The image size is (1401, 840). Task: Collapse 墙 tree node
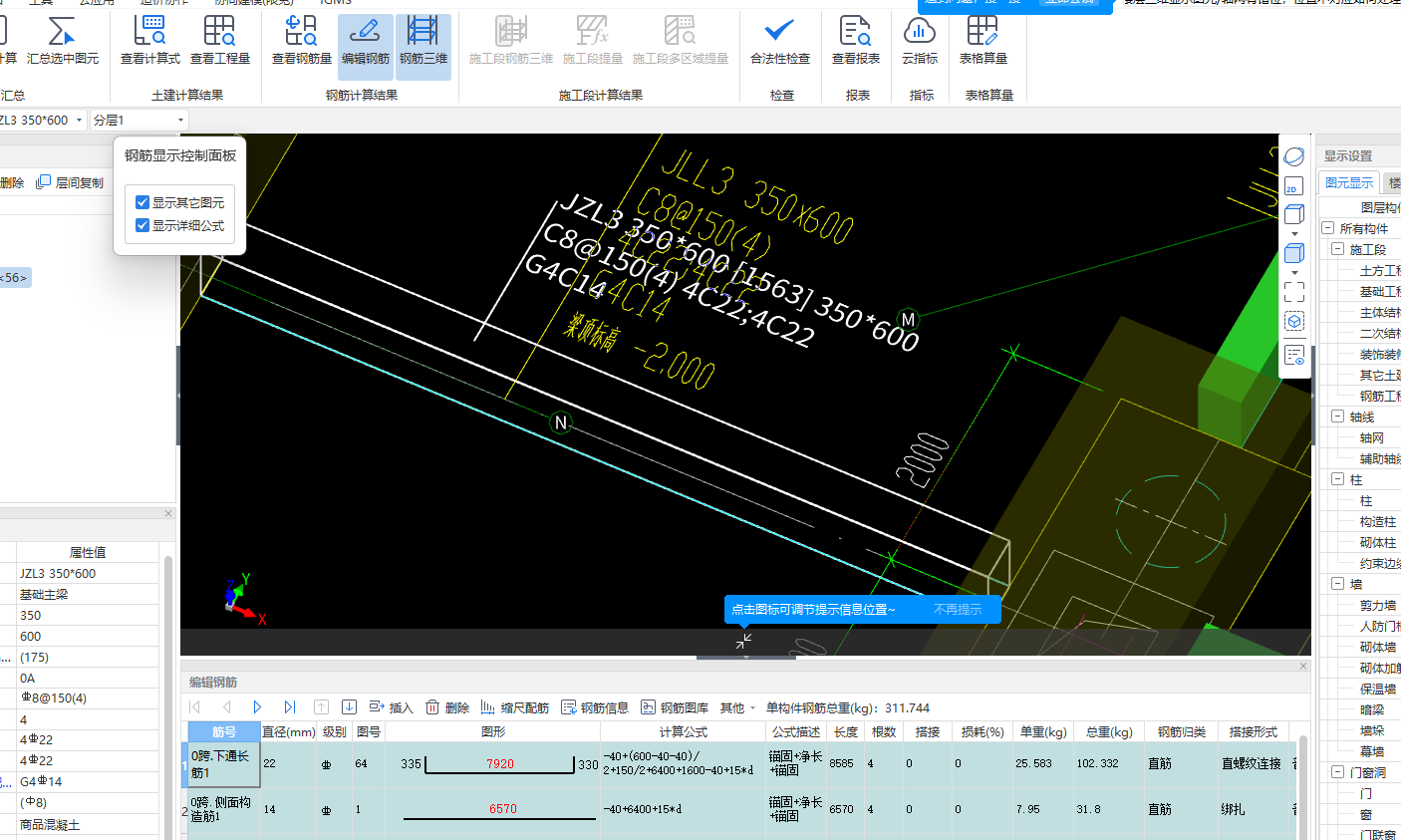1338,584
